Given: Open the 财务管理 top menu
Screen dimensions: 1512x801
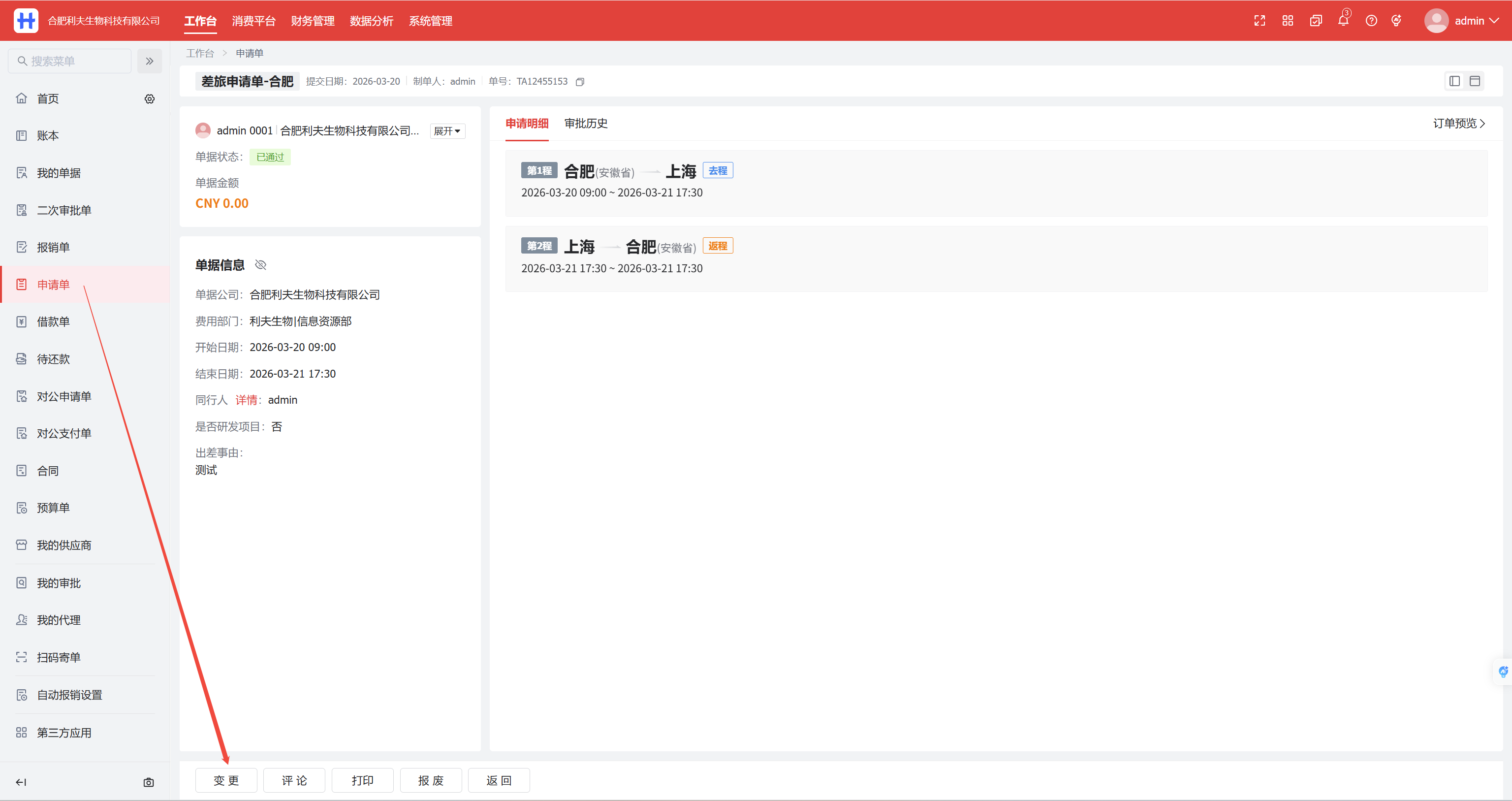Looking at the screenshot, I should 312,21.
